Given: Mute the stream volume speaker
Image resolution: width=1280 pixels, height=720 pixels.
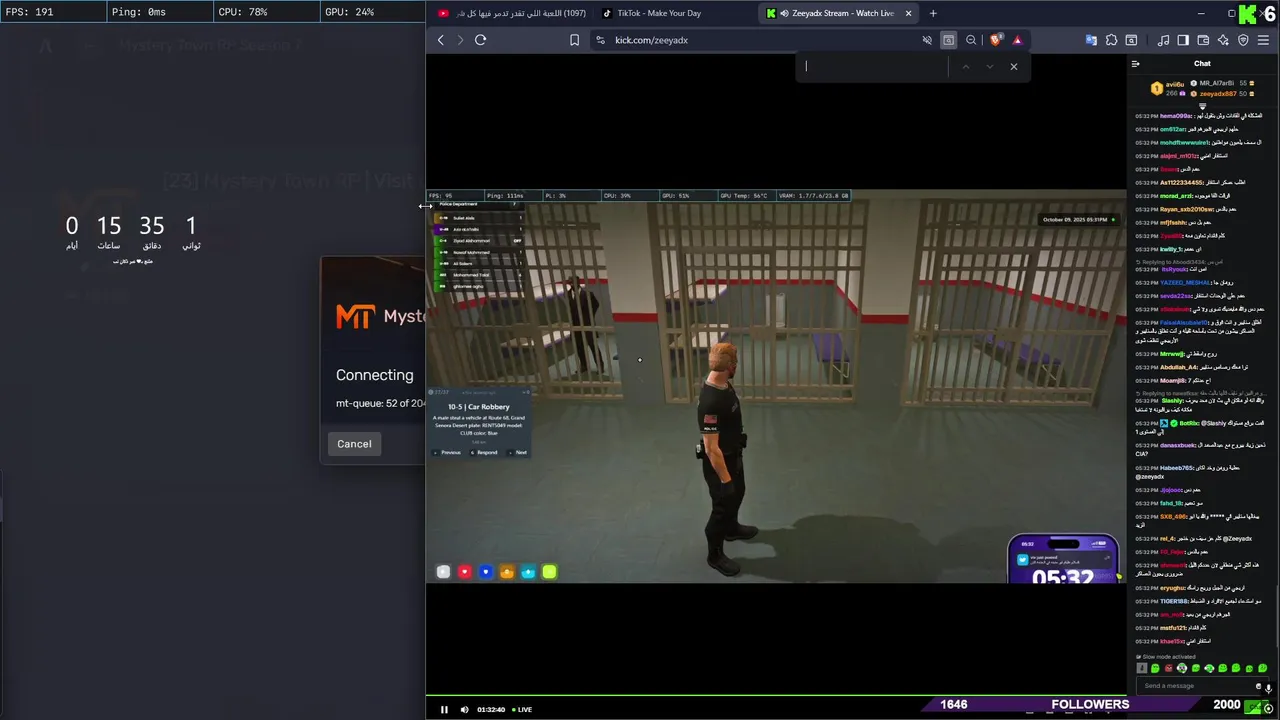Looking at the screenshot, I should (464, 709).
